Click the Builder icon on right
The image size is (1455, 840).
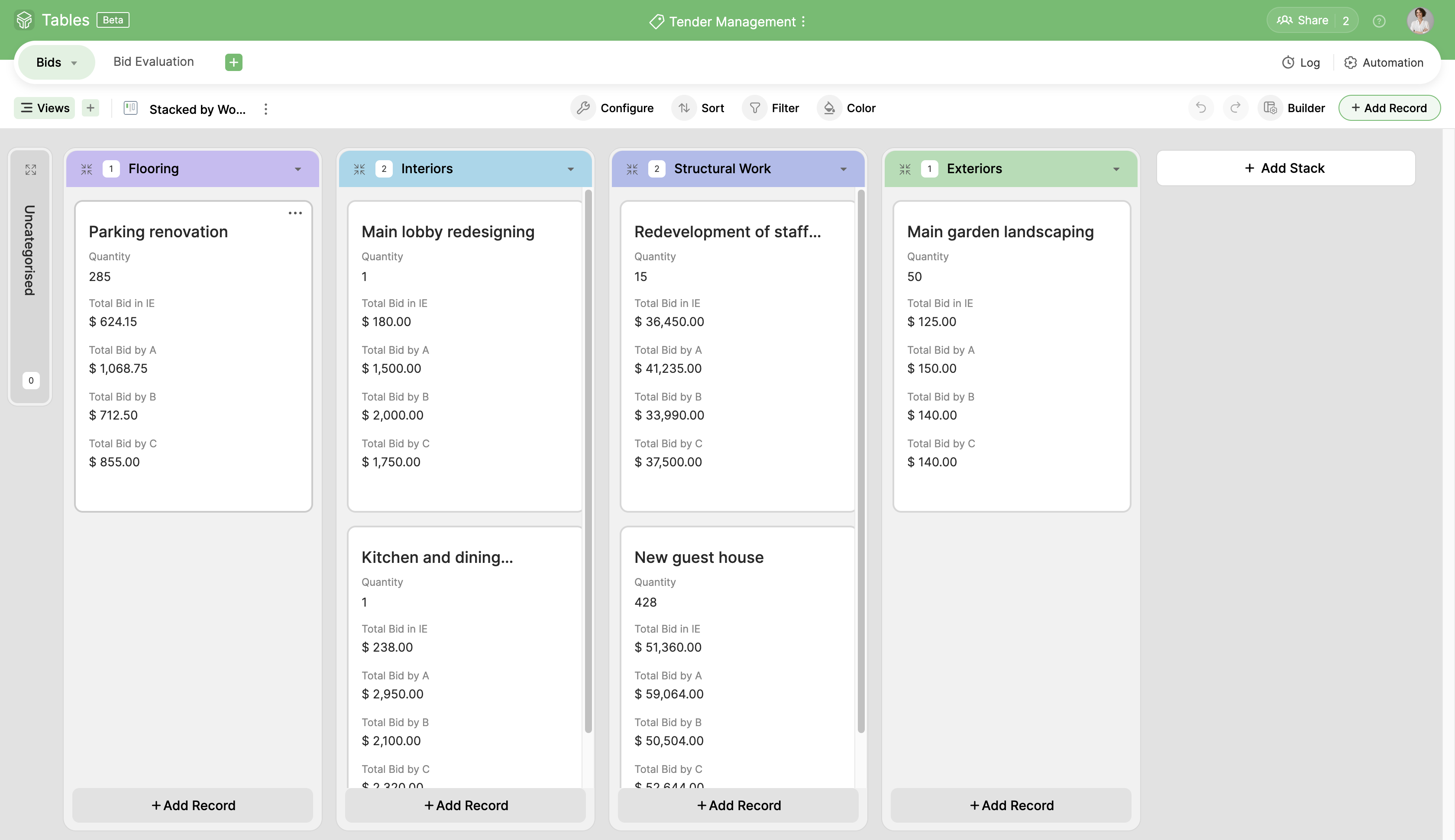pos(1270,107)
